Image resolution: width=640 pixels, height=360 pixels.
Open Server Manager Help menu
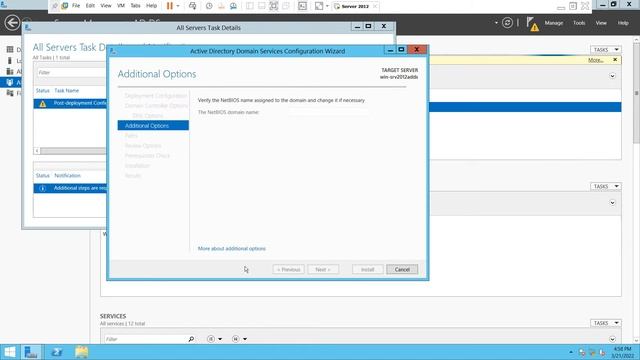point(623,23)
